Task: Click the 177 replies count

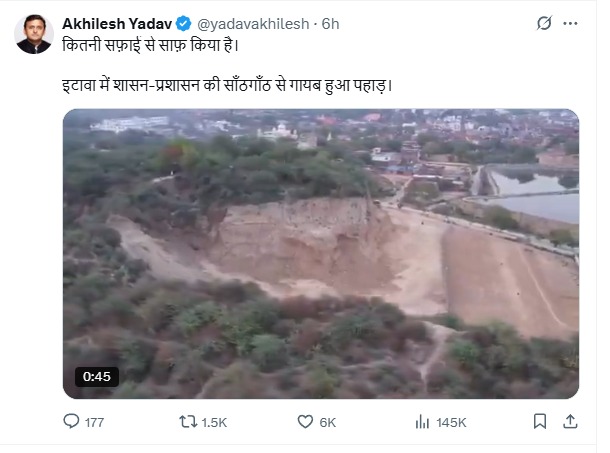Action: 94,423
